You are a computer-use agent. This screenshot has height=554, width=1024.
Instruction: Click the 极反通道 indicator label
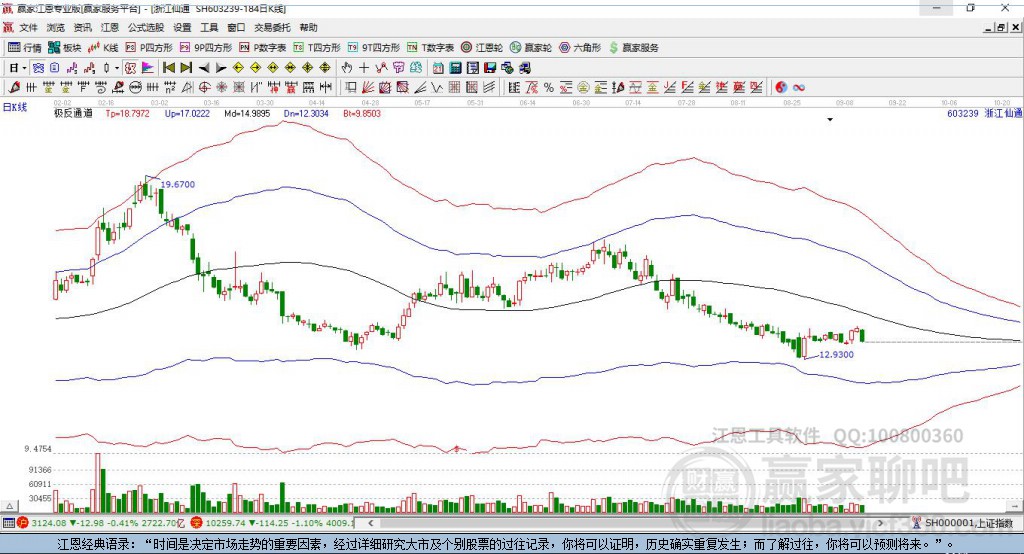tap(72, 113)
